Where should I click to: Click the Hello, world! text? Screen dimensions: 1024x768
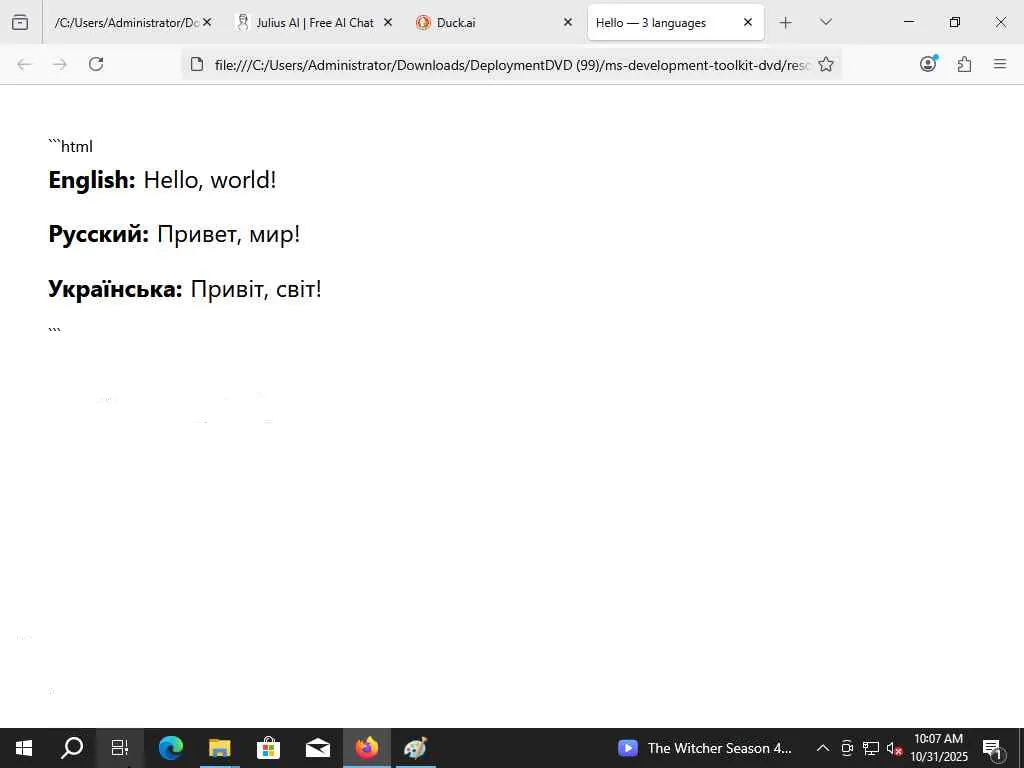(x=210, y=180)
